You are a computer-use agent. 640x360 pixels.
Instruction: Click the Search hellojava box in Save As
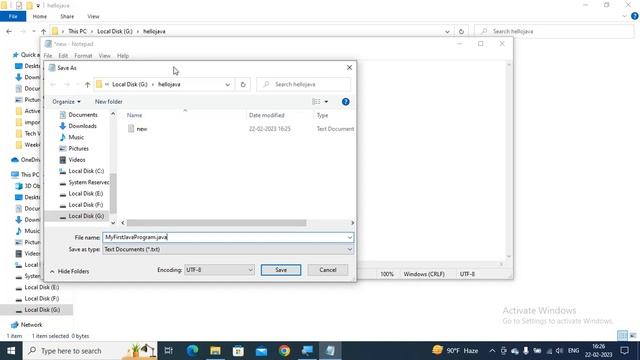(x=304, y=84)
